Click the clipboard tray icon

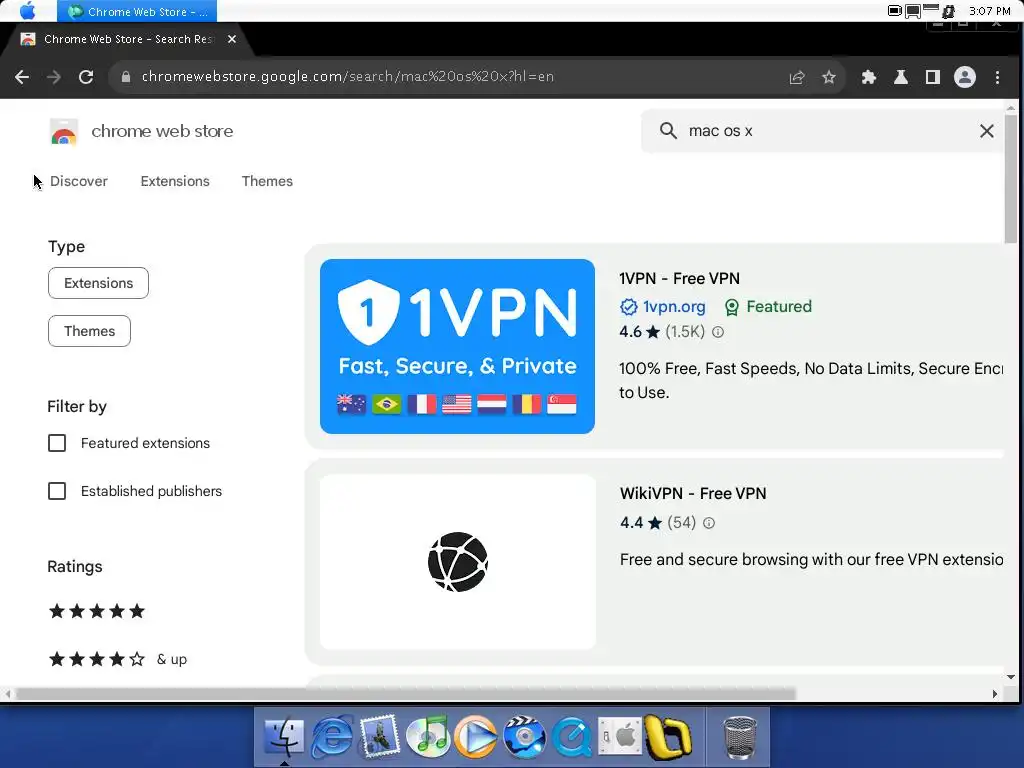click(x=948, y=11)
